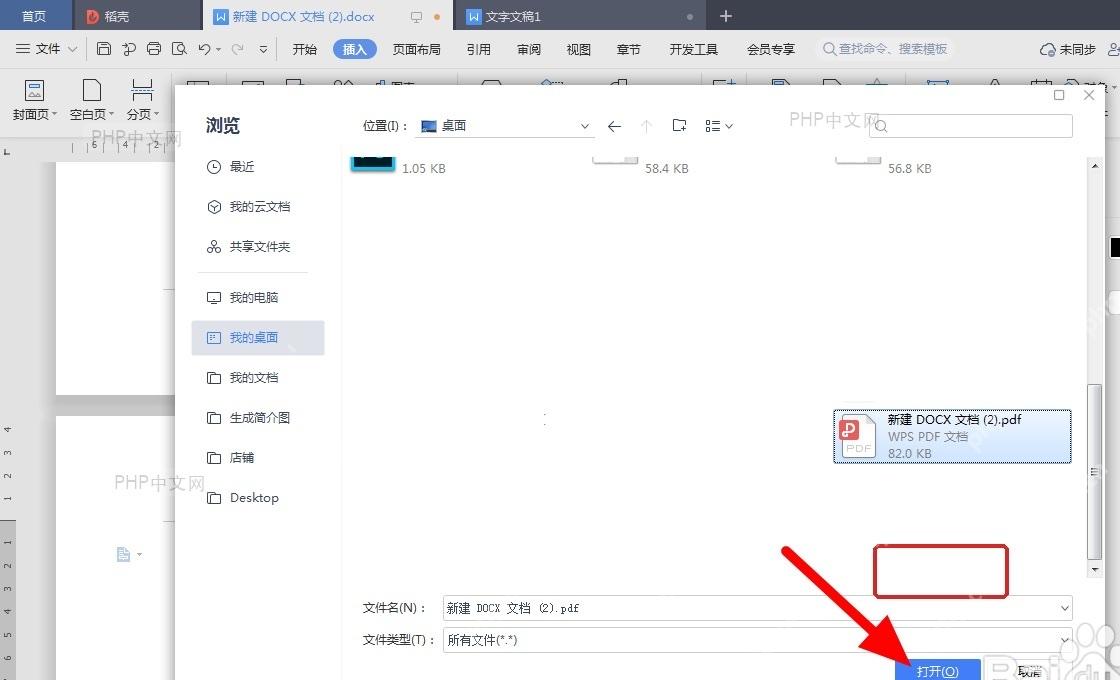Viewport: 1120px width, 680px height.
Task: Select the 新建 DOCX 文档 (2).pdf file
Action: 952,436
